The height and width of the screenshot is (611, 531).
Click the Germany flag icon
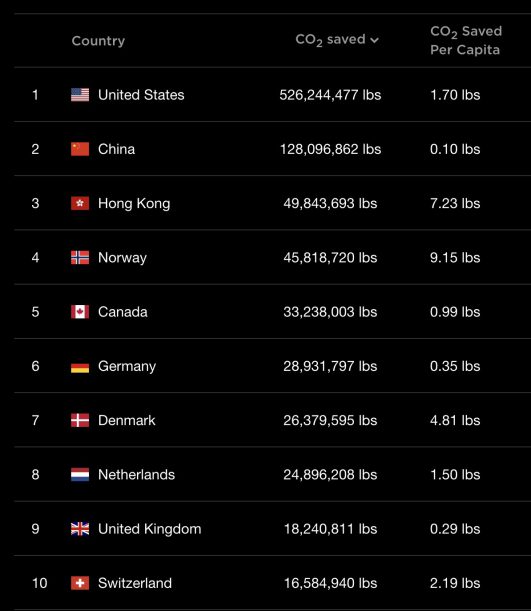click(80, 366)
